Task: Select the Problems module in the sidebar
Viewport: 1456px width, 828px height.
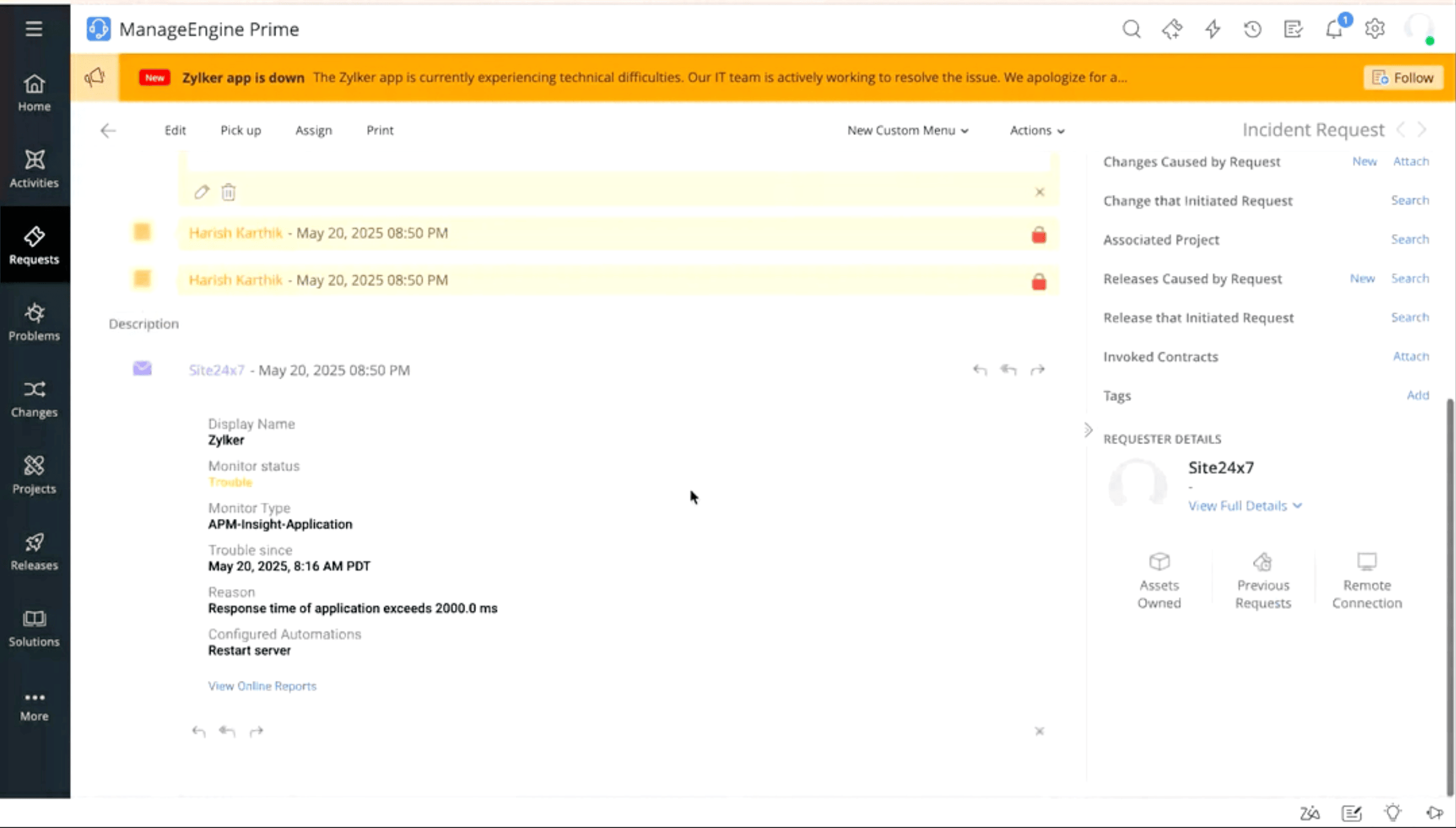Action: point(34,321)
